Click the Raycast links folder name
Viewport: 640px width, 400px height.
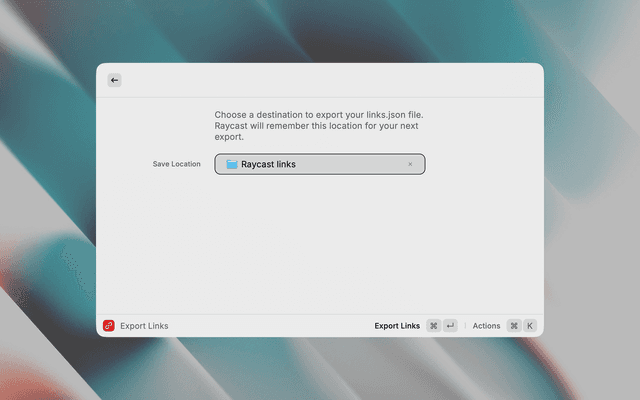pyautogui.click(x=268, y=164)
